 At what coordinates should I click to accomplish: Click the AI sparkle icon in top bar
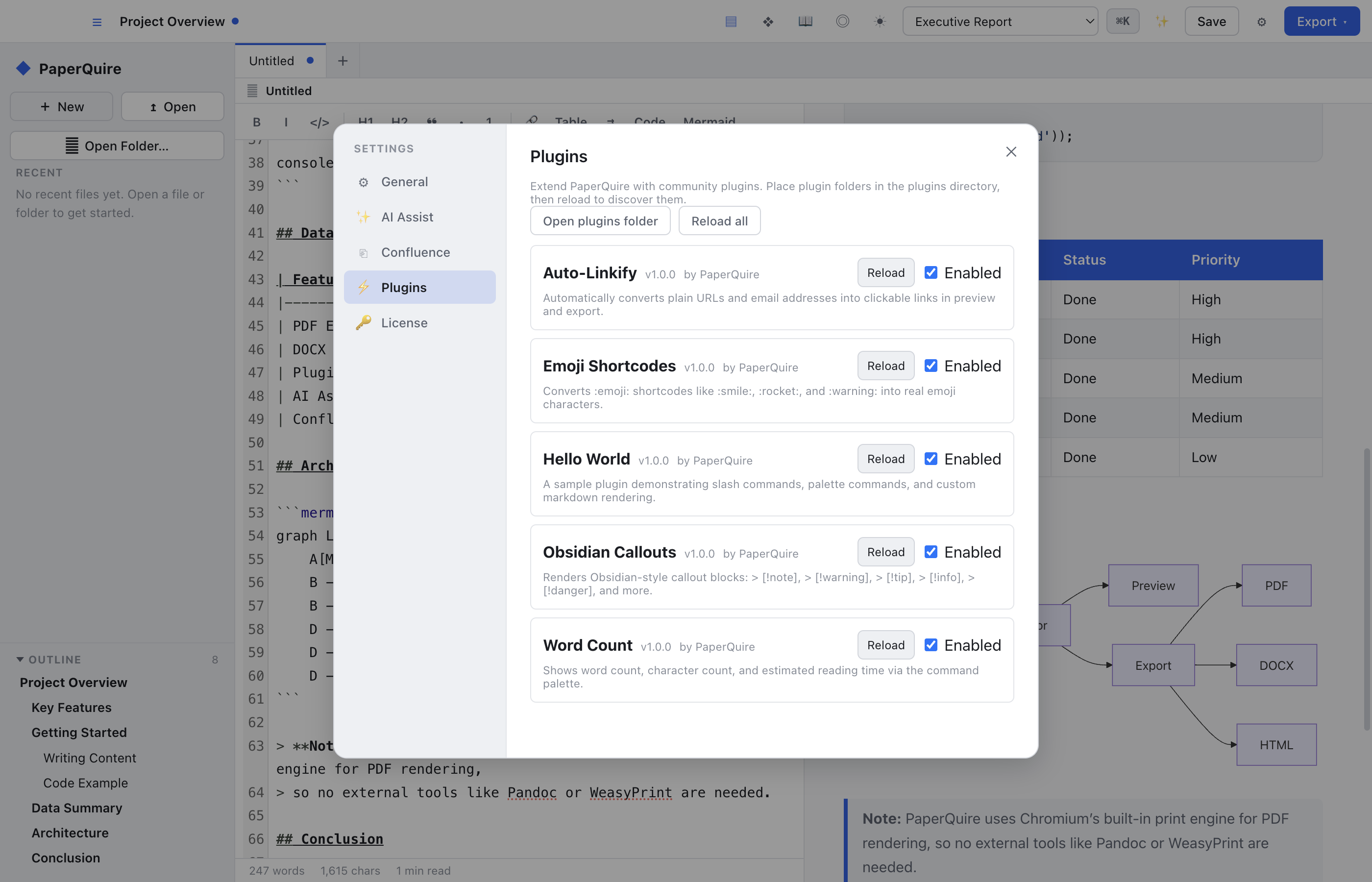point(1162,22)
